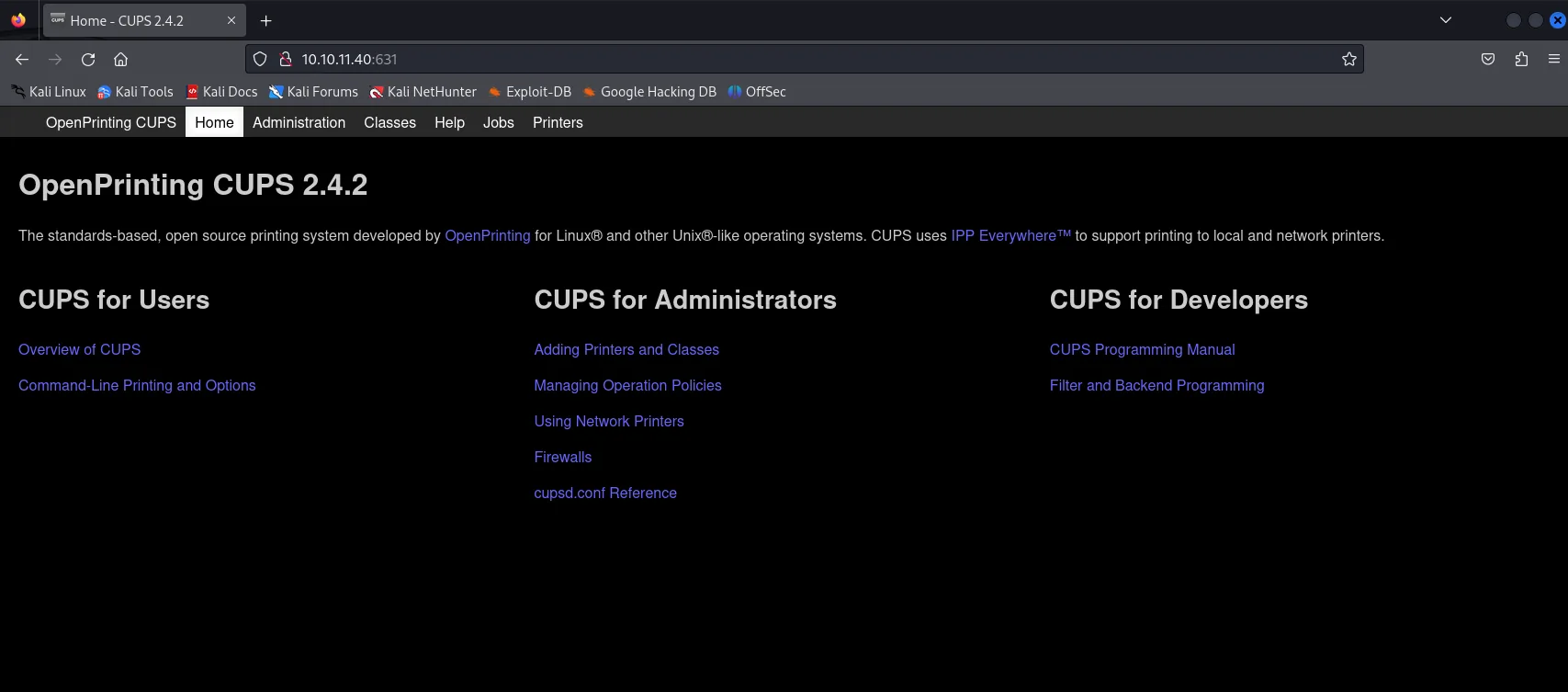Open the Exploit-DB bookmark
This screenshot has width=1568, height=692.
click(x=530, y=92)
